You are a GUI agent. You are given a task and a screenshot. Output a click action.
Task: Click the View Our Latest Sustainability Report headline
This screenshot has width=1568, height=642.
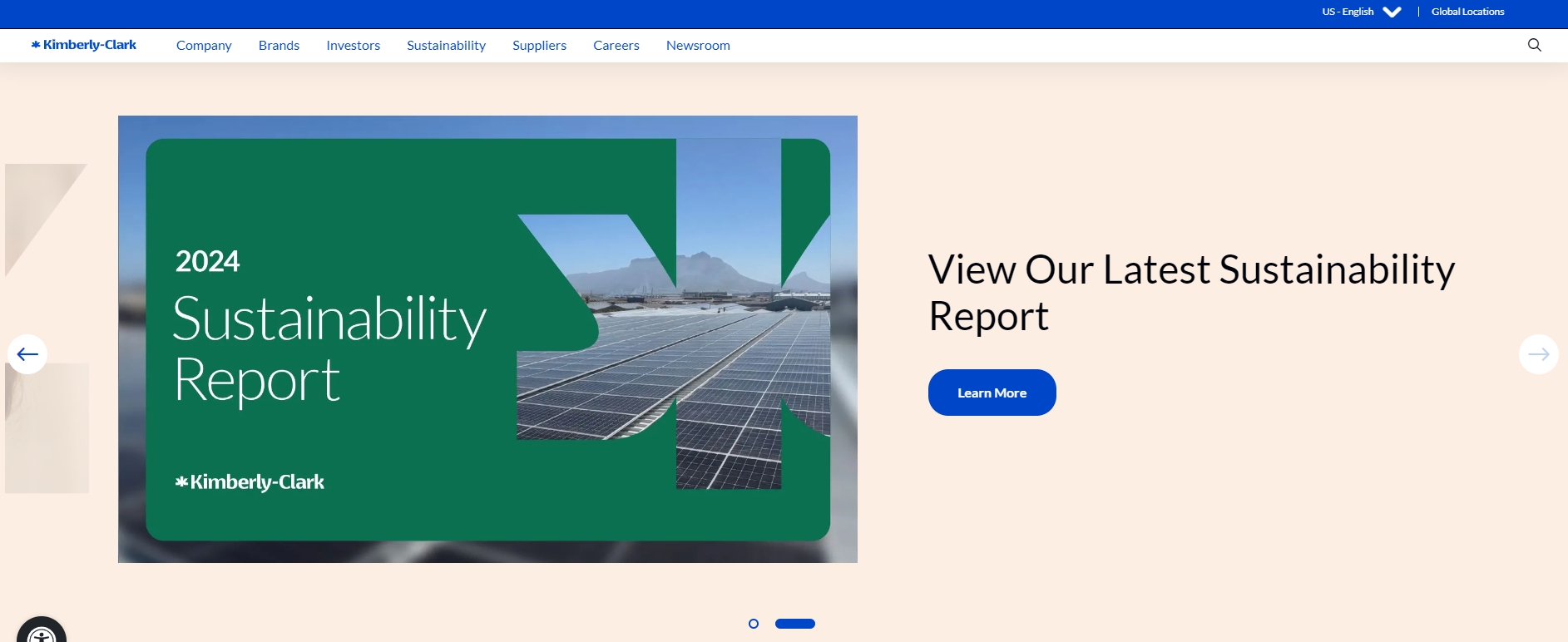(1190, 293)
